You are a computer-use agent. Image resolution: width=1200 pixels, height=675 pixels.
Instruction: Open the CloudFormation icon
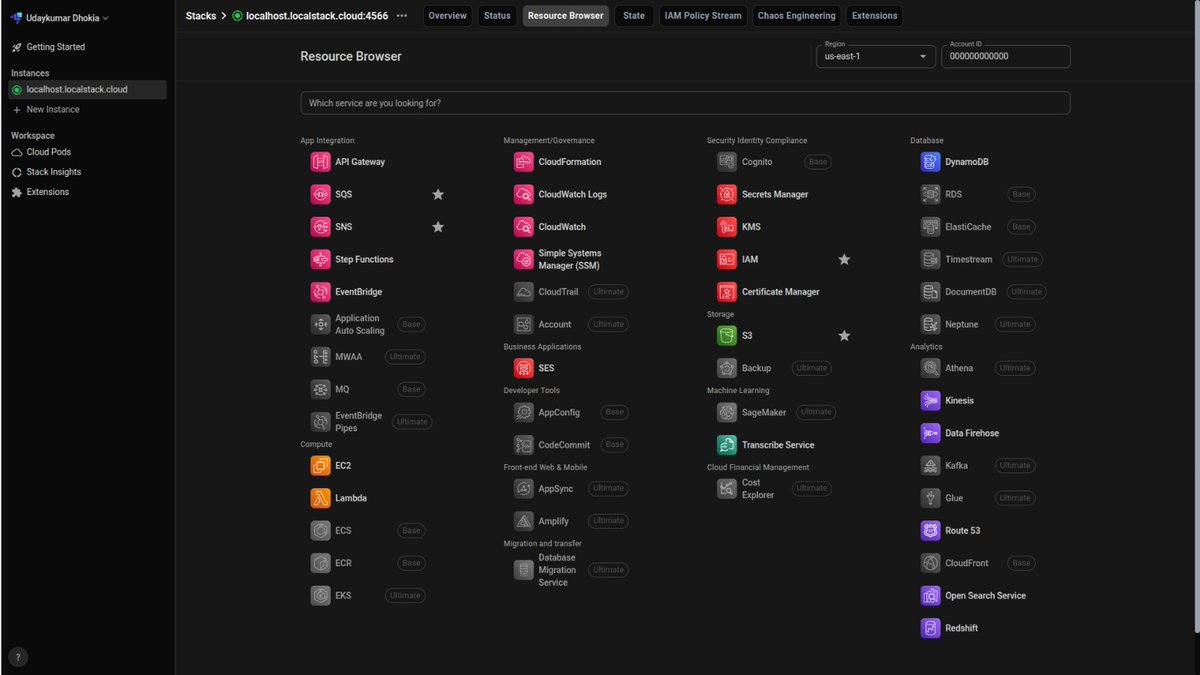coord(524,162)
